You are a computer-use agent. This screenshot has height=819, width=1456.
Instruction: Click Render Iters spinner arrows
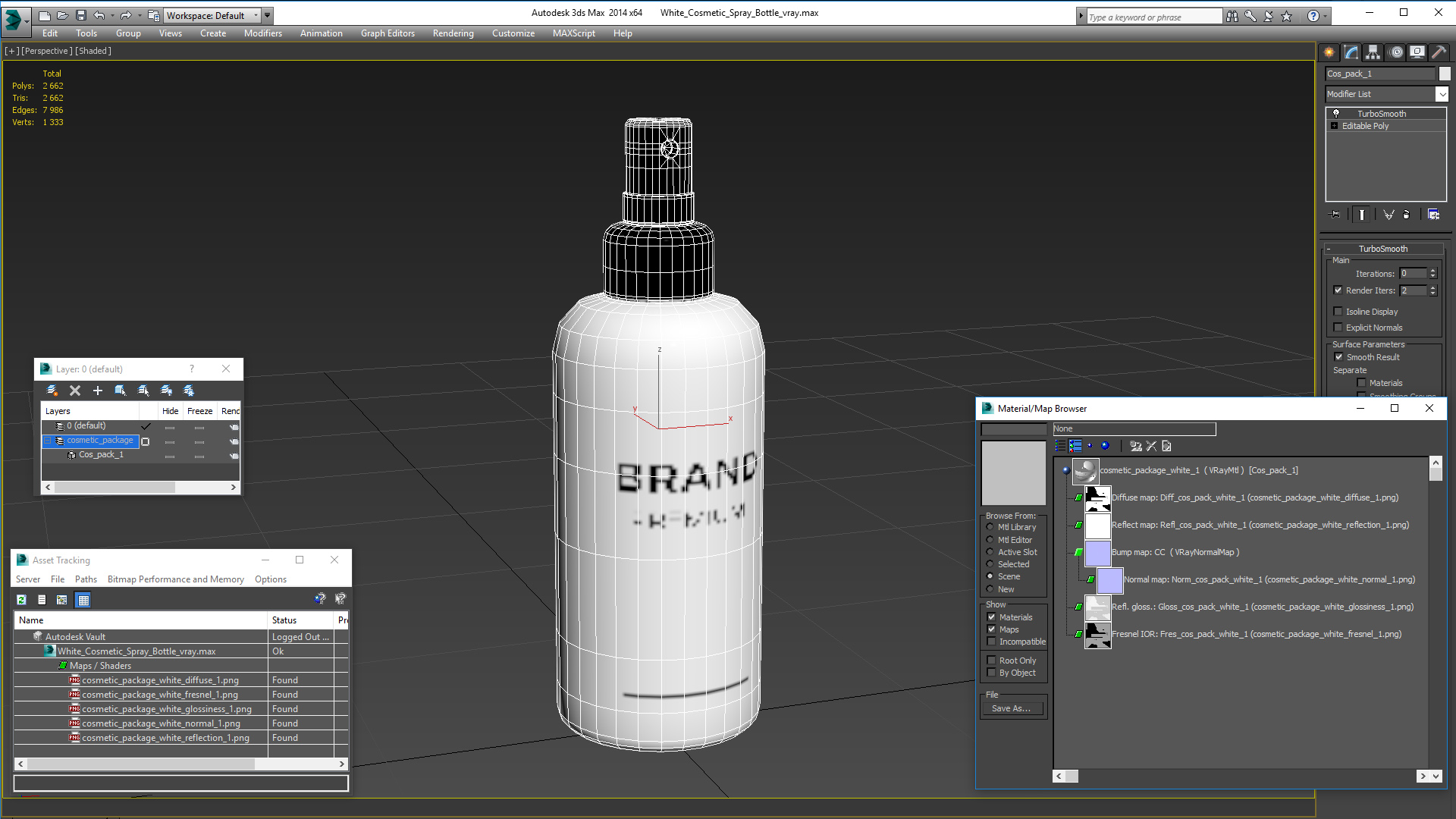tap(1432, 290)
